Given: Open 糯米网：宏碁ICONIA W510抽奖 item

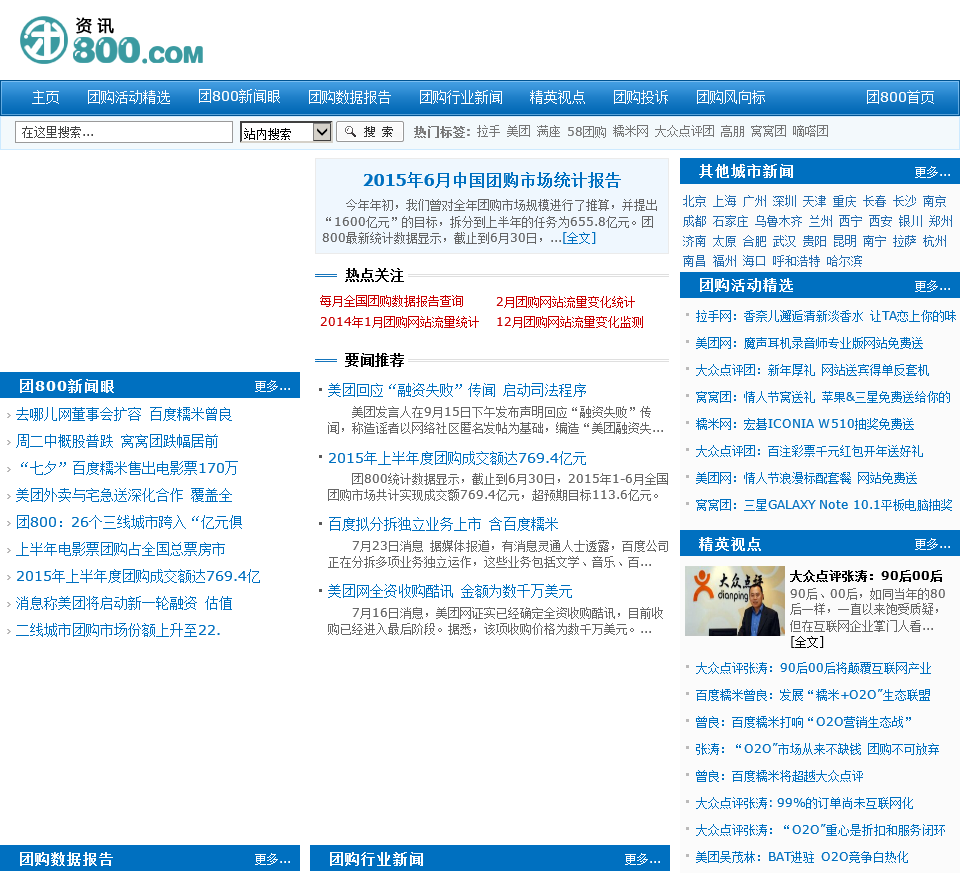Looking at the screenshot, I should click(x=804, y=424).
